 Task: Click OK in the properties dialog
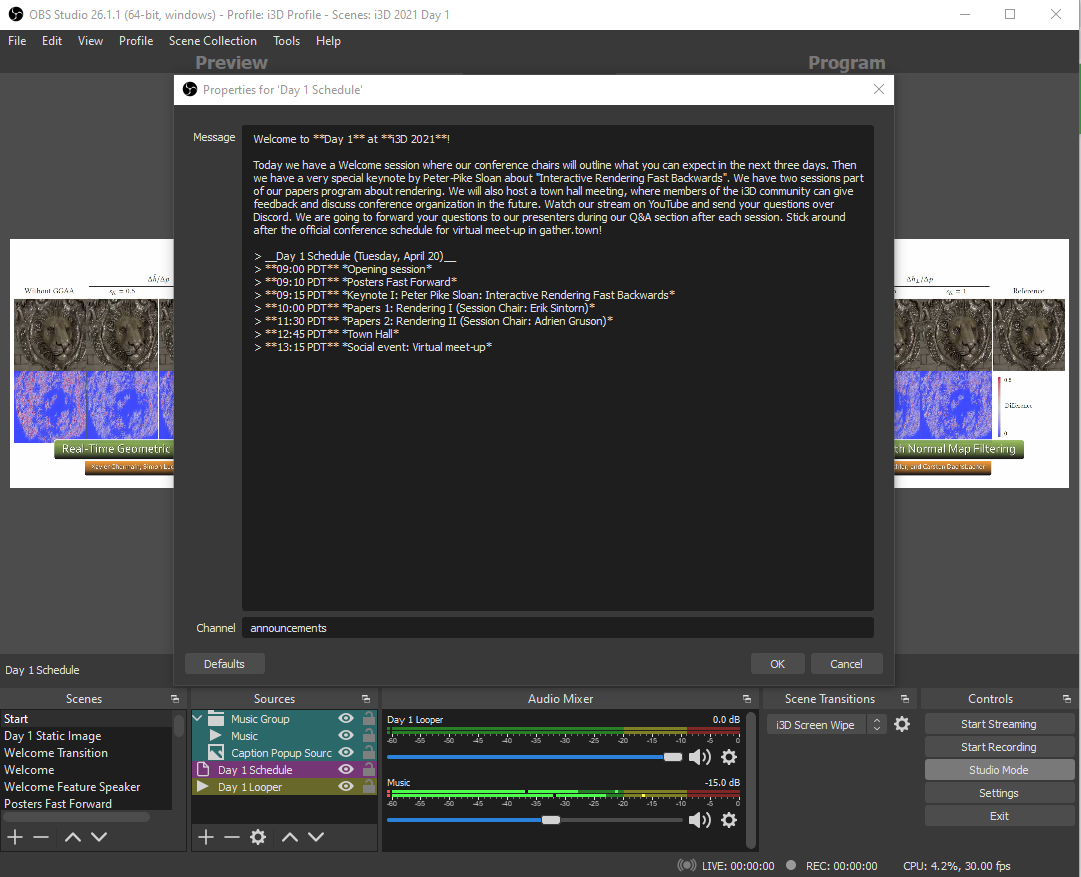(x=777, y=664)
